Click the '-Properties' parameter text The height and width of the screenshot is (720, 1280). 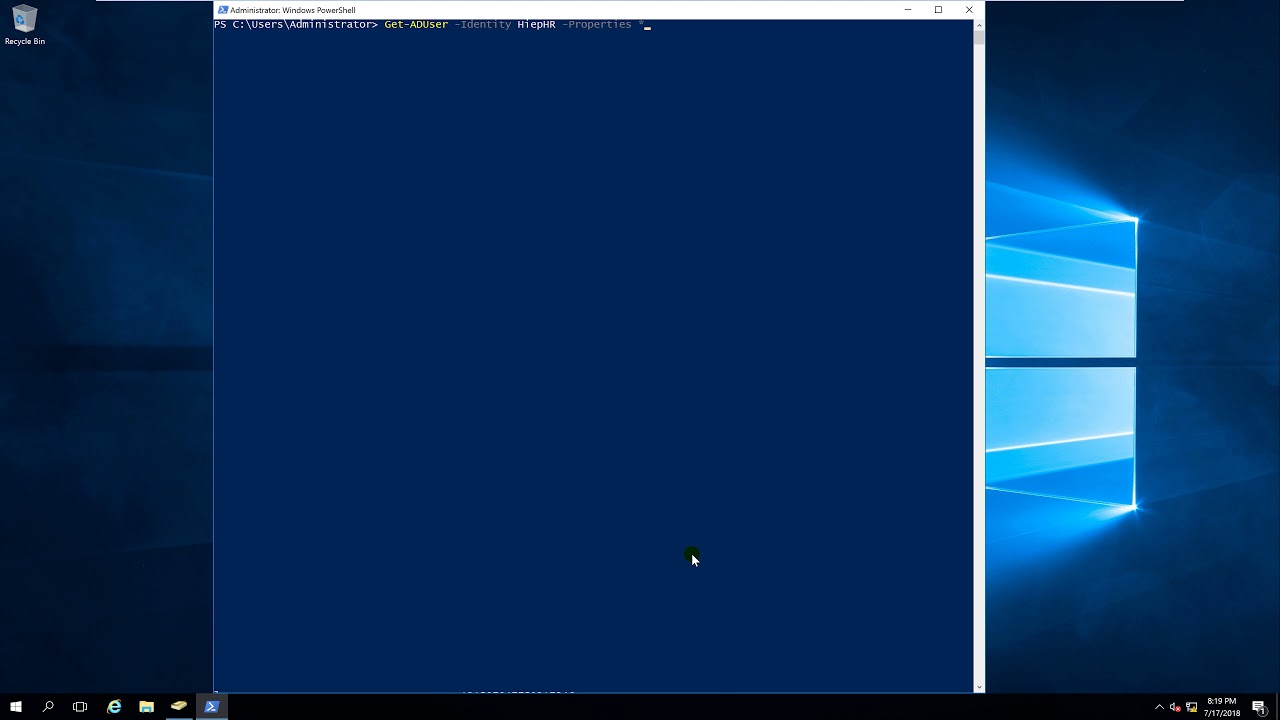click(597, 24)
